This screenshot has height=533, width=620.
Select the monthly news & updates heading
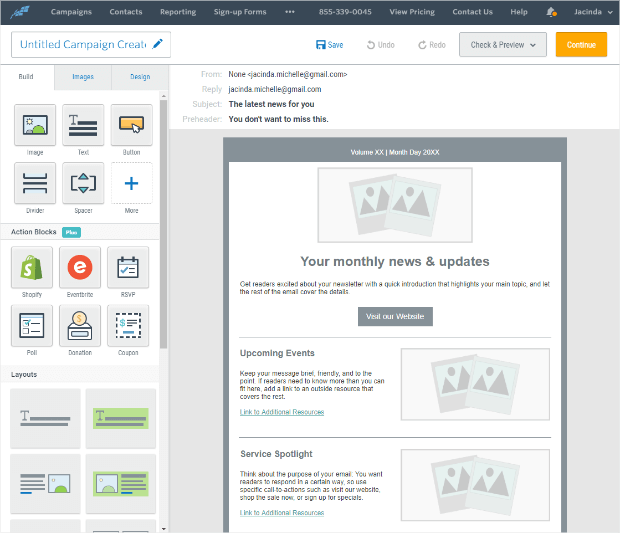[x=395, y=261]
